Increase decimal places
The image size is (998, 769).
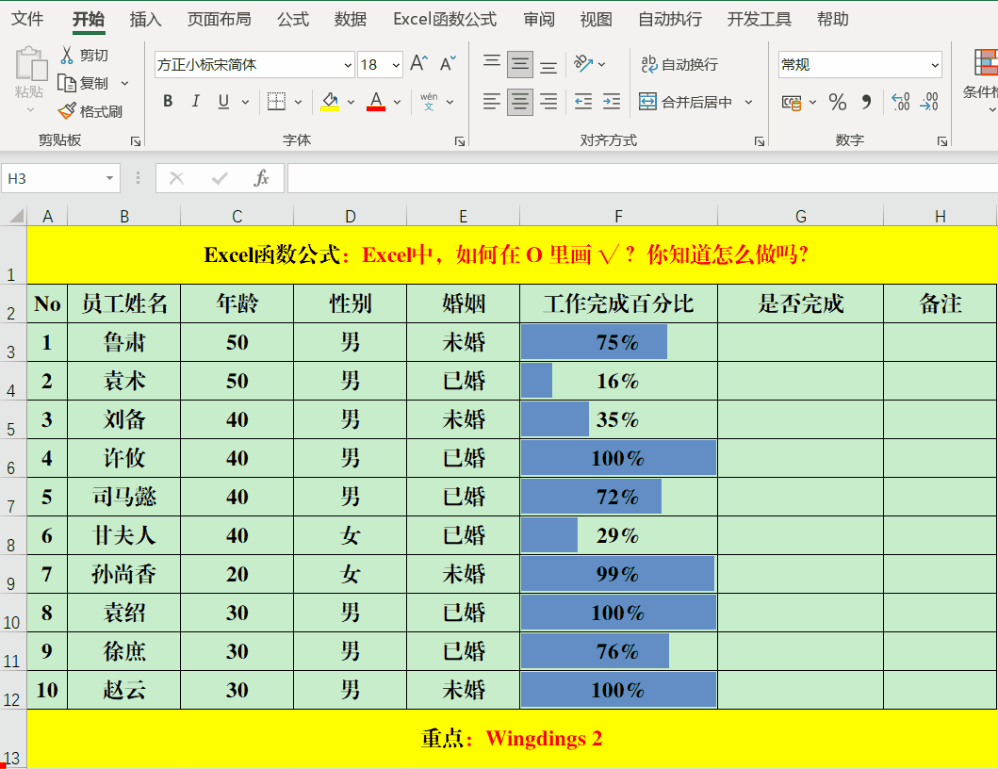coord(901,102)
